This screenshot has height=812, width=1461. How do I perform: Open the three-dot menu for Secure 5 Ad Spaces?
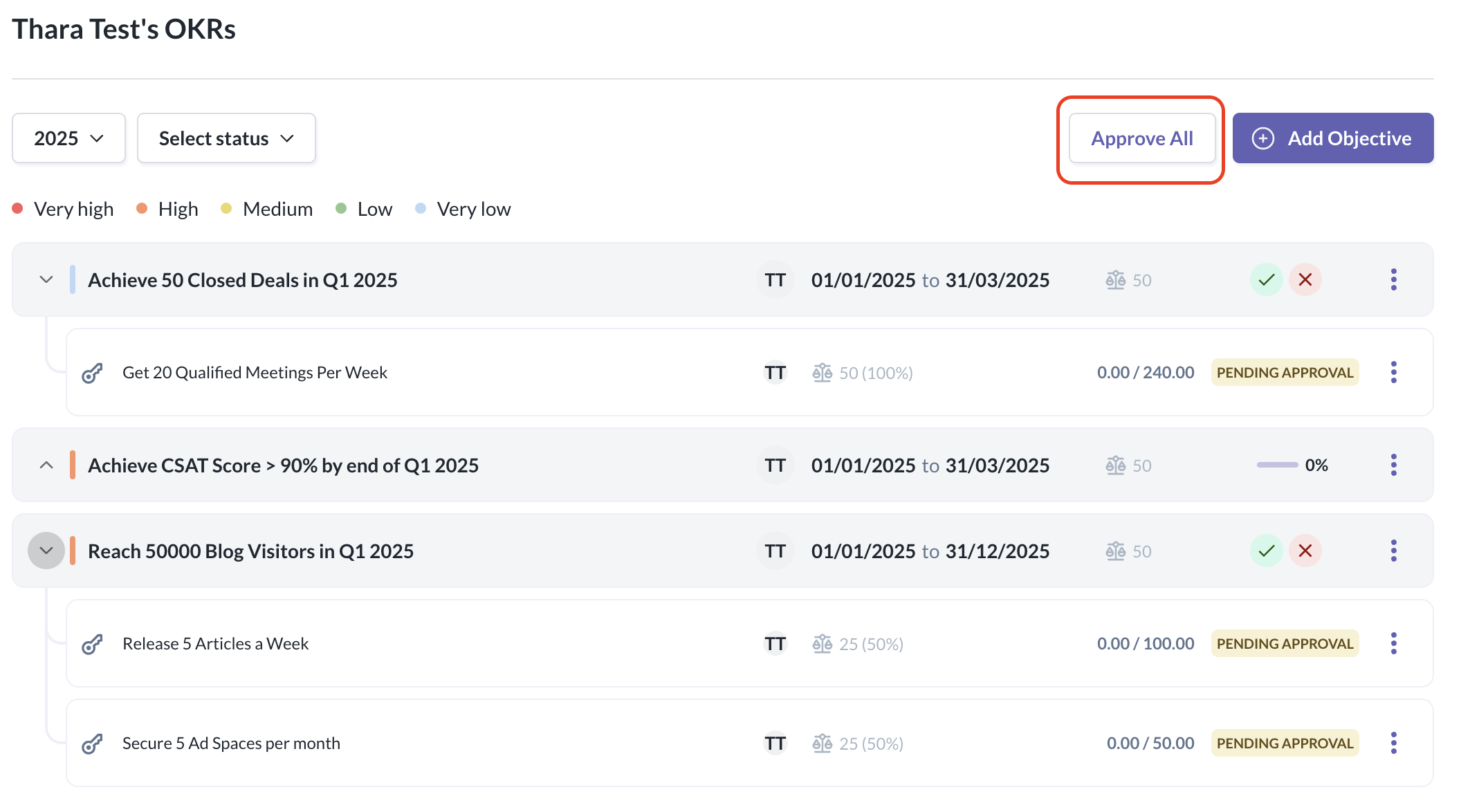(x=1393, y=744)
